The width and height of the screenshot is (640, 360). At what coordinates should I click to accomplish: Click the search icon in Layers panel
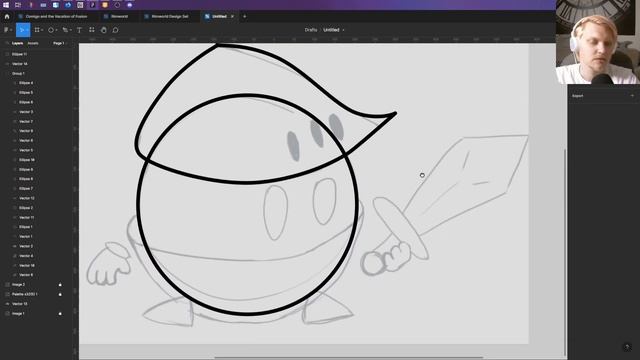tap(7, 43)
